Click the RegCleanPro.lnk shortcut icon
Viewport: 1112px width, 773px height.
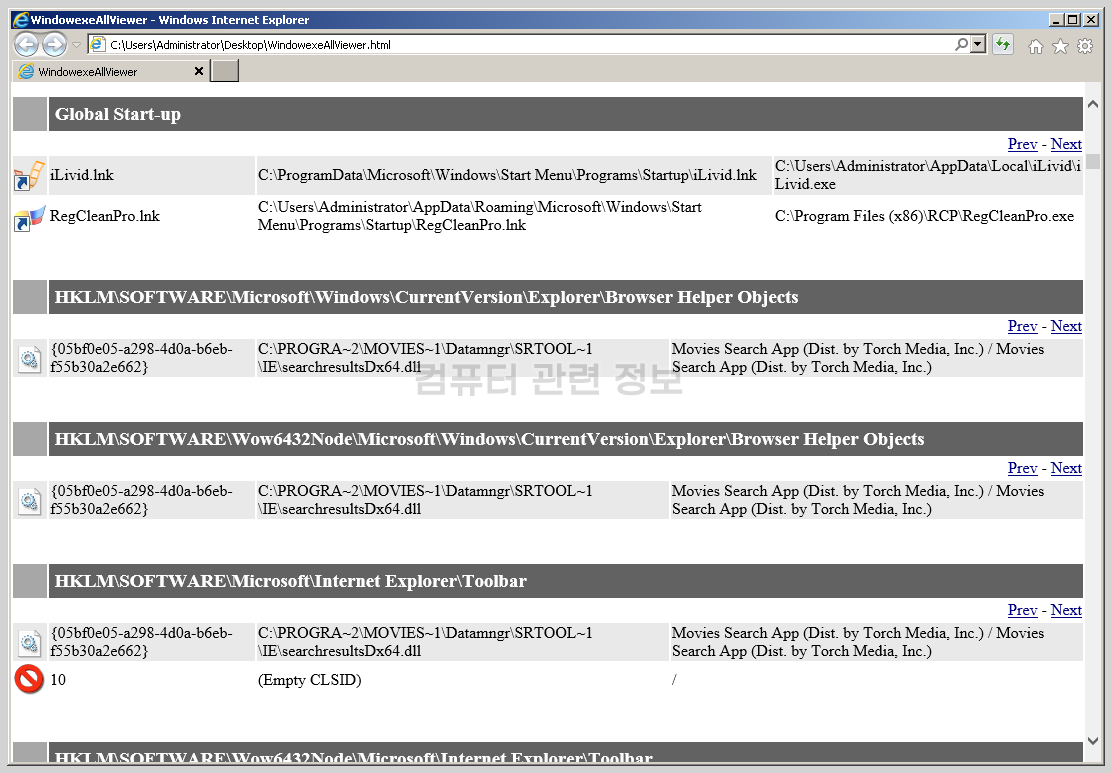(x=29, y=217)
